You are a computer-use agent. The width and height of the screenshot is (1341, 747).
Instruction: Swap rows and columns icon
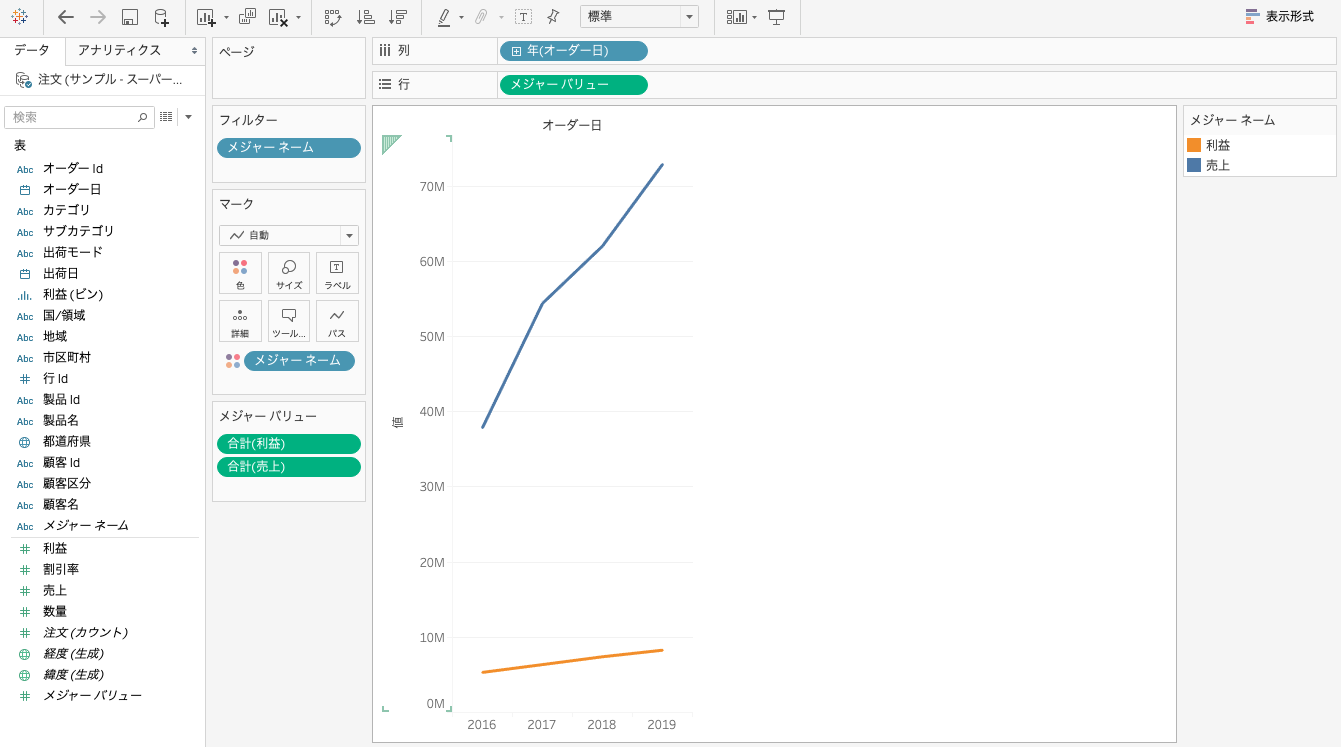click(x=333, y=17)
